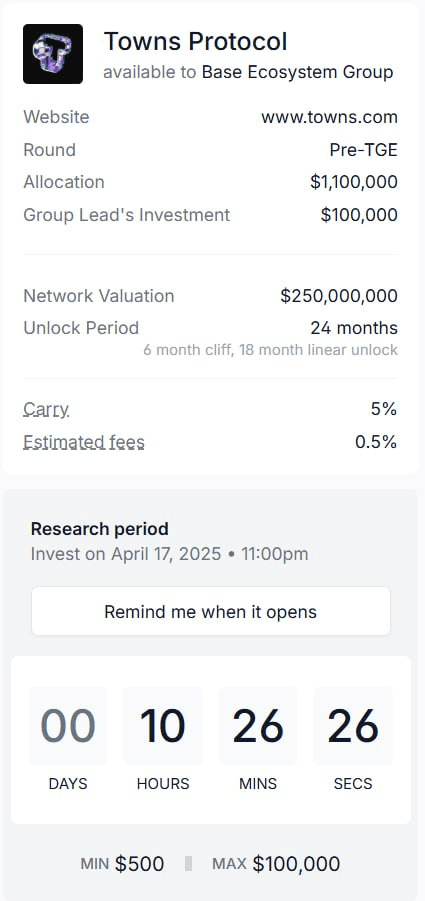Click the $250,000,000 network valuation value
The image size is (425, 901).
coord(339,296)
